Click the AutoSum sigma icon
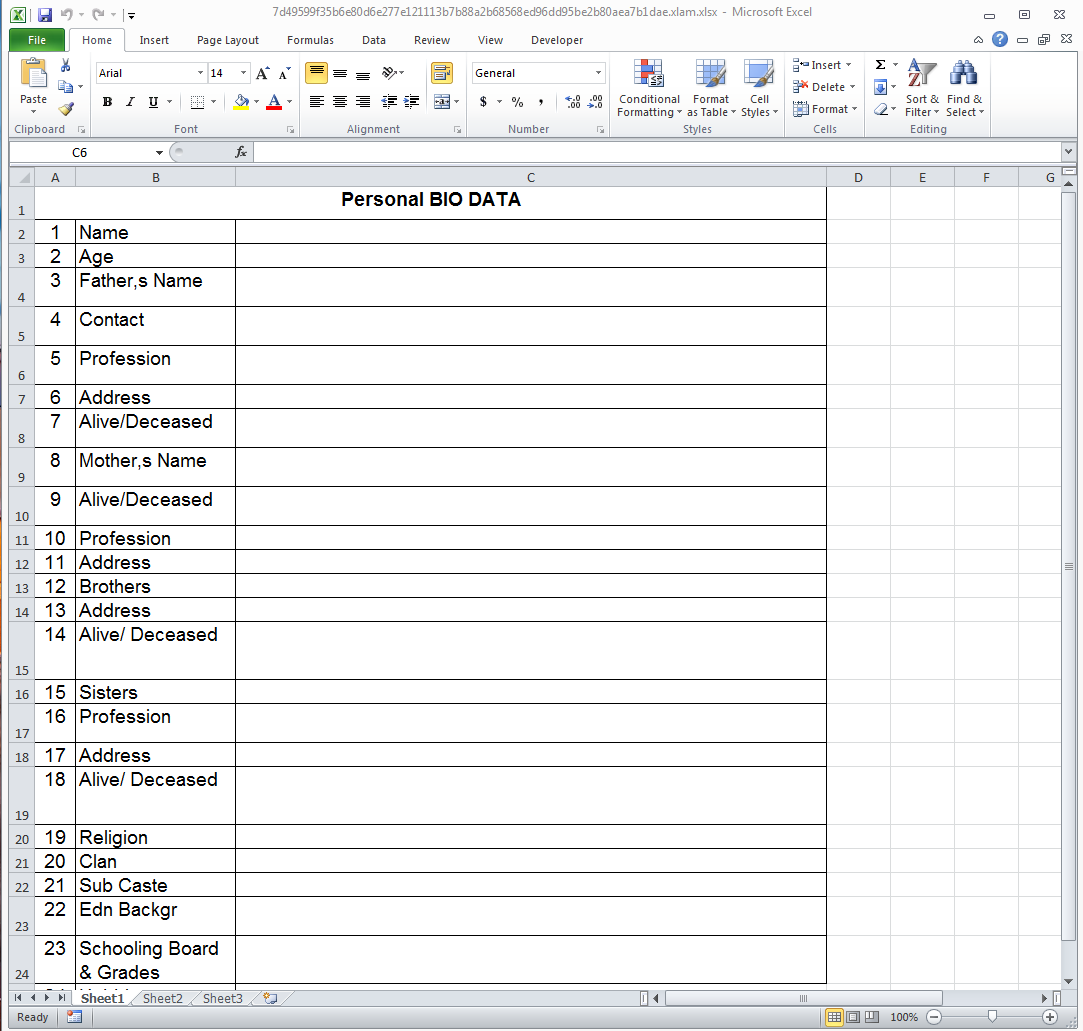Screen dimensions: 1083x1031 [x=881, y=65]
